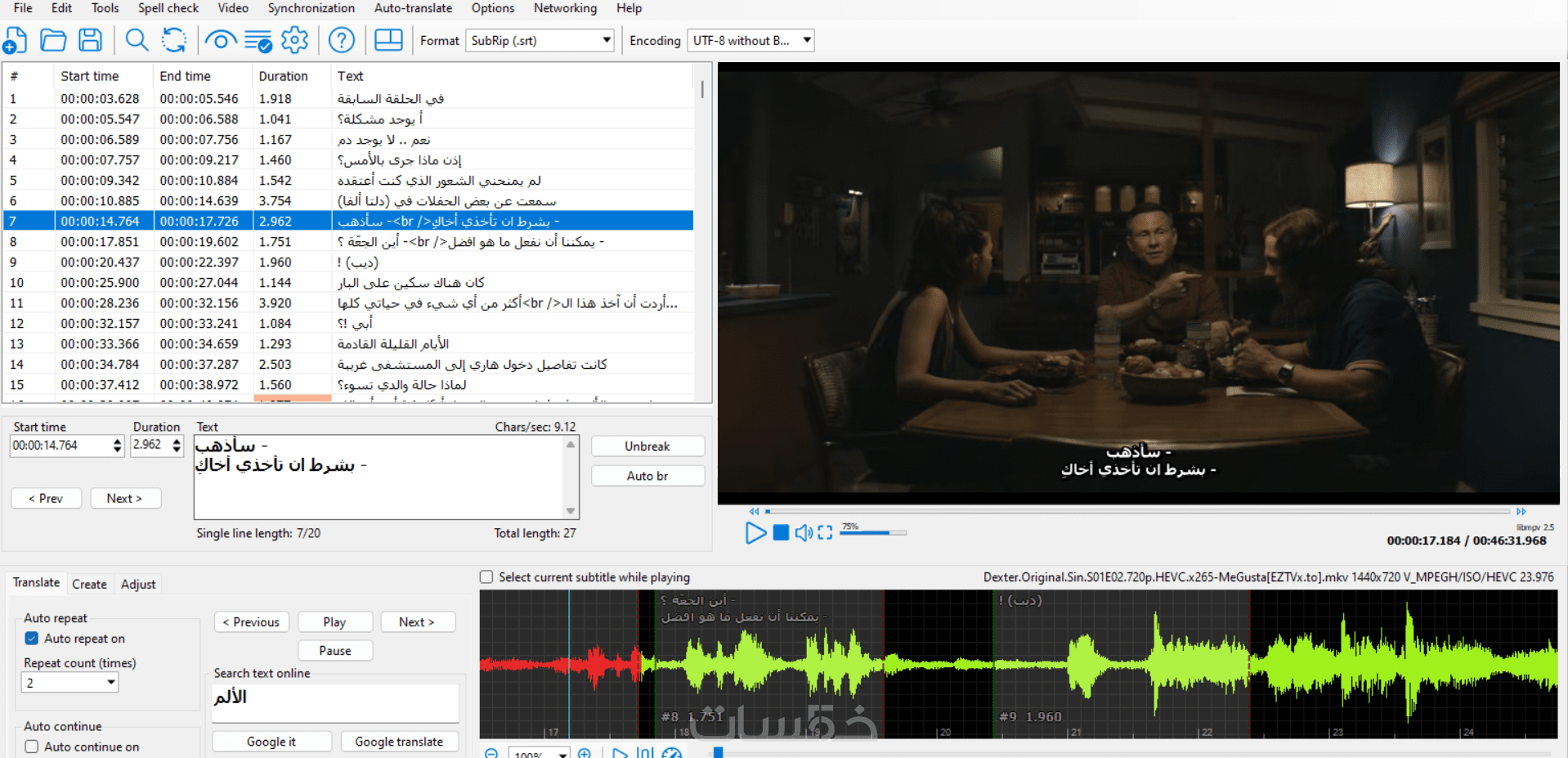Click the End time column header
This screenshot has height=758, width=1568.
(202, 76)
